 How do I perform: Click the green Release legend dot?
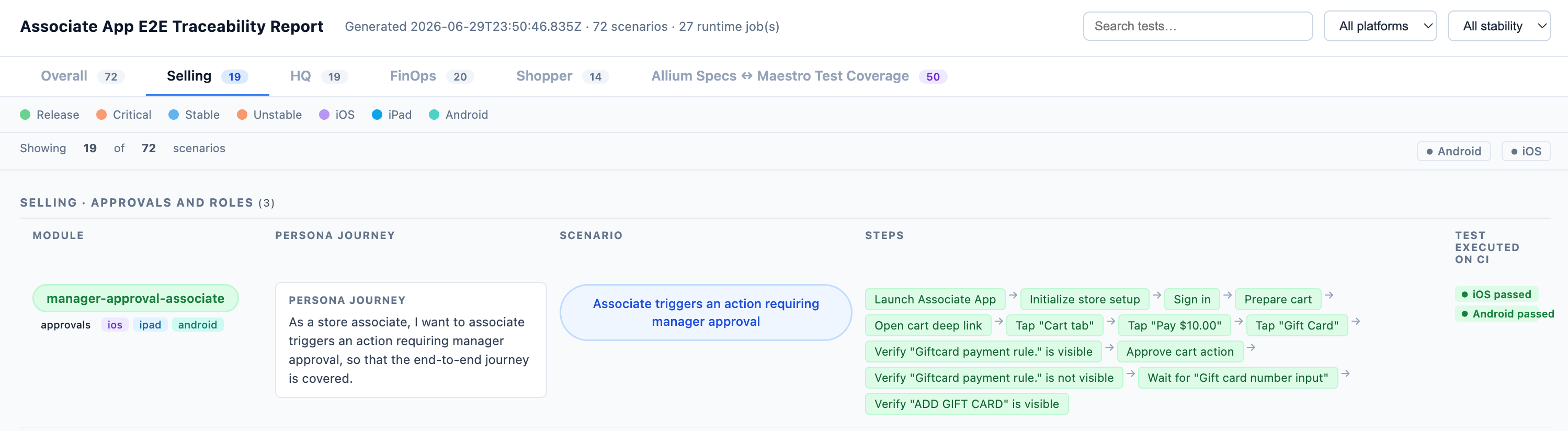25,115
